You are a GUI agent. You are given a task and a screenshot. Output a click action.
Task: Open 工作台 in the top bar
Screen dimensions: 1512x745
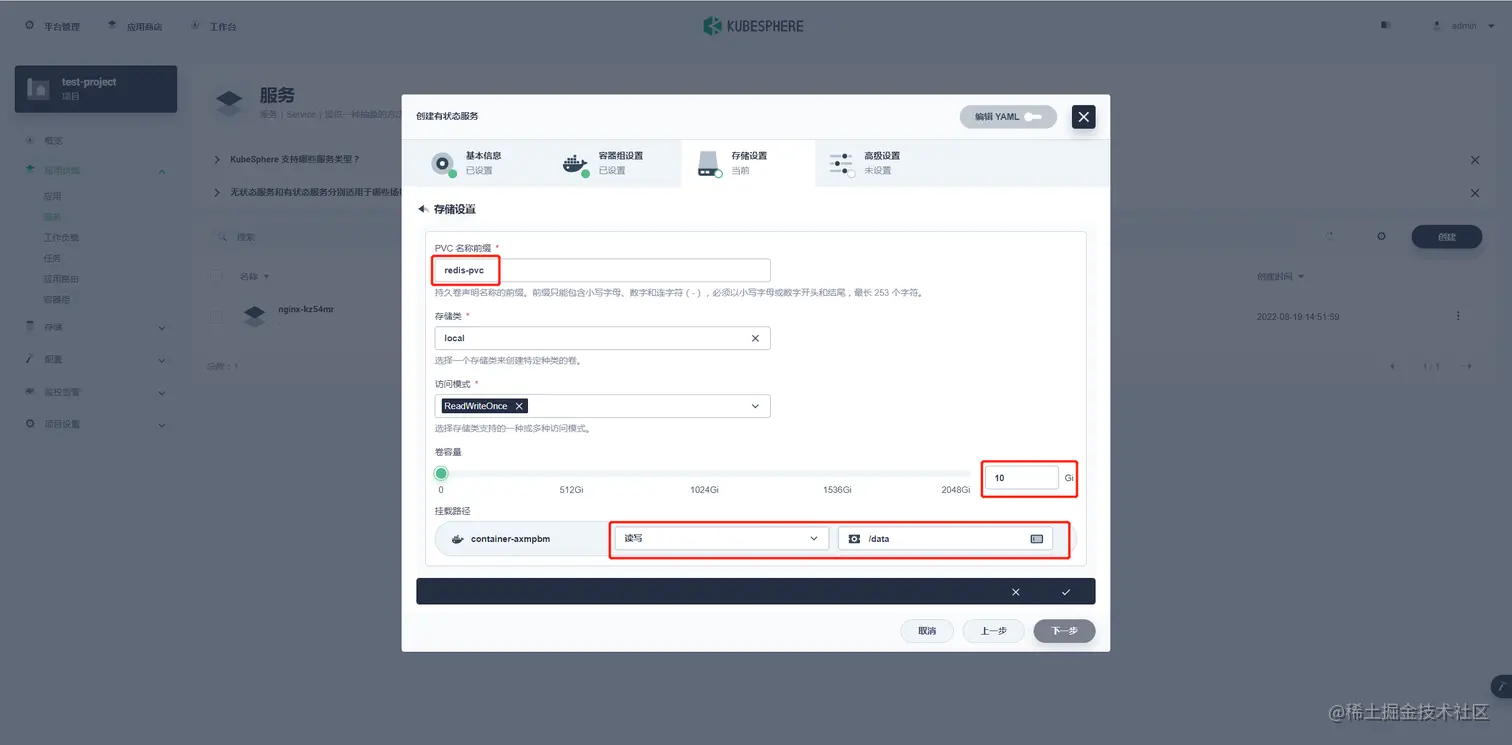(213, 26)
